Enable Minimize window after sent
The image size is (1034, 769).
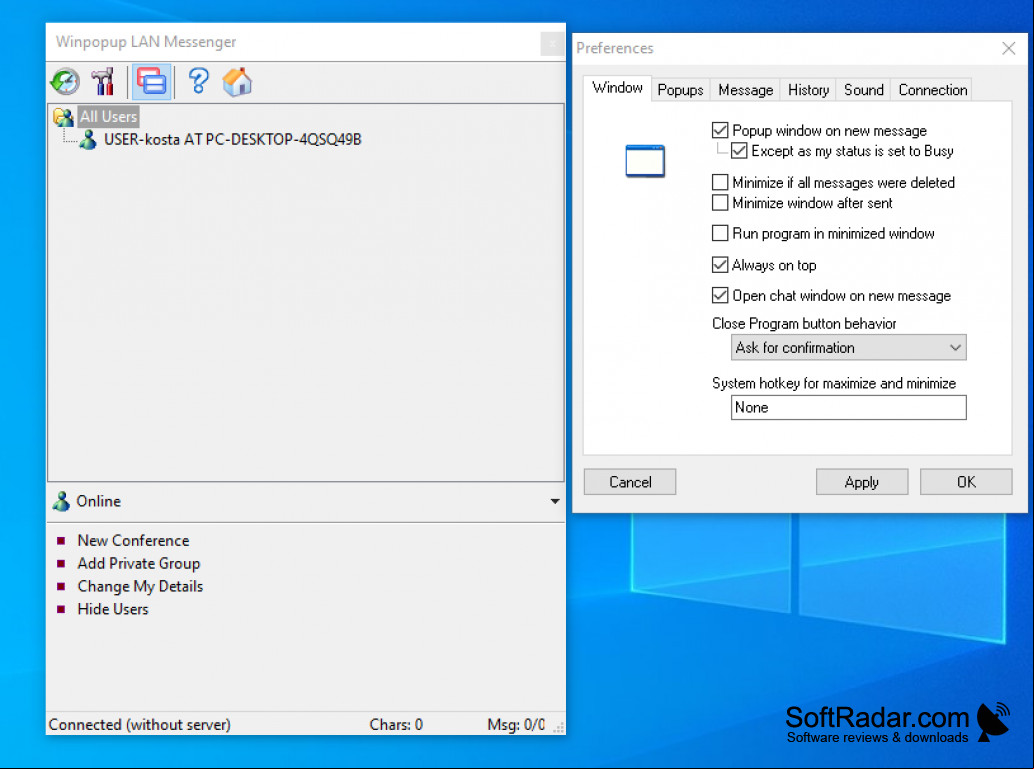click(720, 202)
